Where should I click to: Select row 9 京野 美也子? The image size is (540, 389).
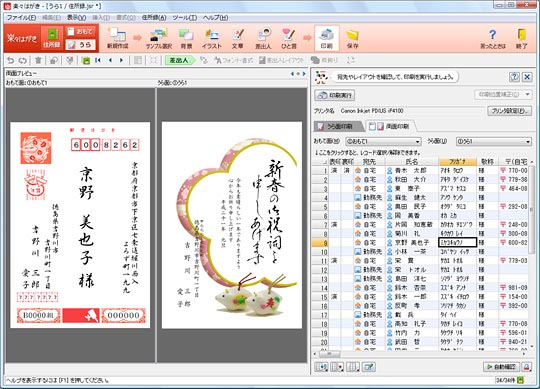point(420,242)
